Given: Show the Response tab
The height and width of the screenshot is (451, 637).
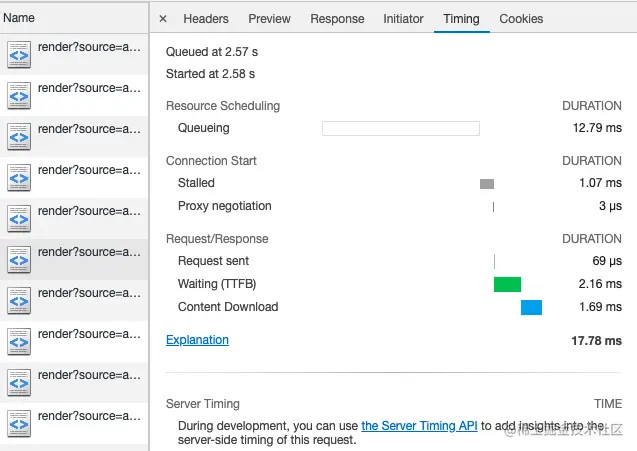Looking at the screenshot, I should point(337,19).
